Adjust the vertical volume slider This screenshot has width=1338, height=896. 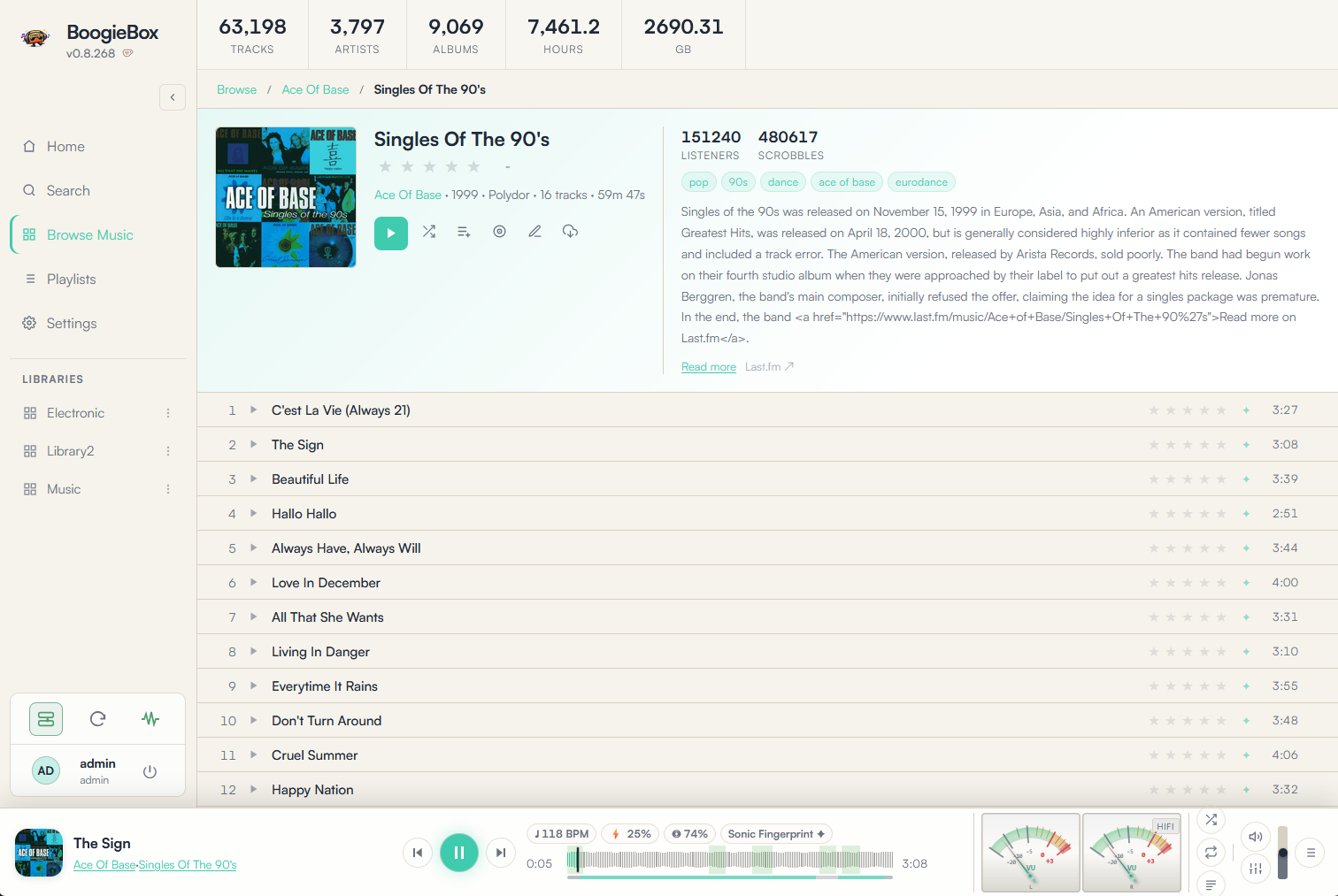tap(1283, 853)
